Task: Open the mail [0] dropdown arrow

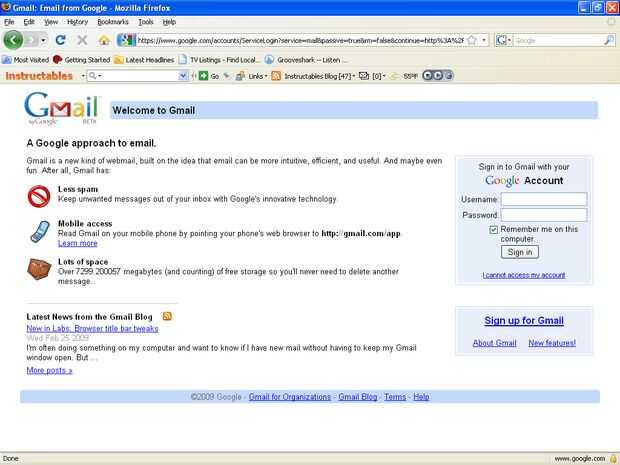Action: [x=384, y=76]
